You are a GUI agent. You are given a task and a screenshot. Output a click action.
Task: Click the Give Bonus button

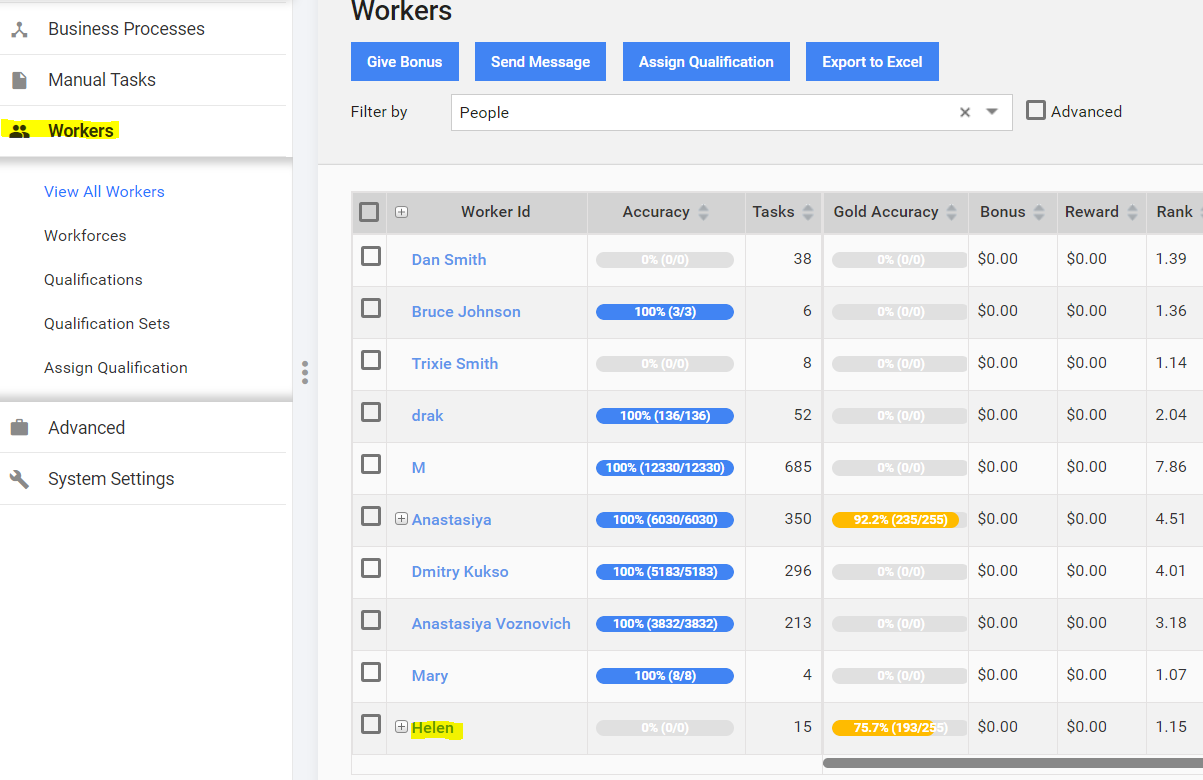[x=405, y=62]
